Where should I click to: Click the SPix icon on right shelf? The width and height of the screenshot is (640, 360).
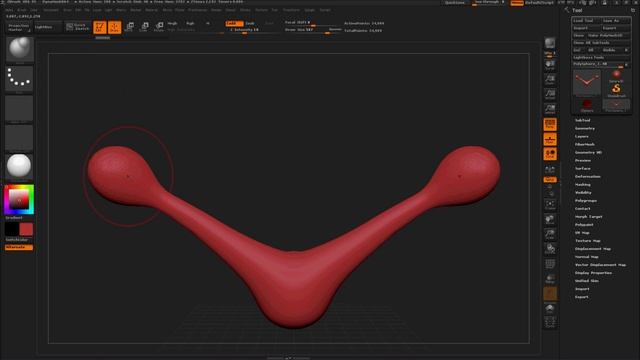click(x=550, y=53)
